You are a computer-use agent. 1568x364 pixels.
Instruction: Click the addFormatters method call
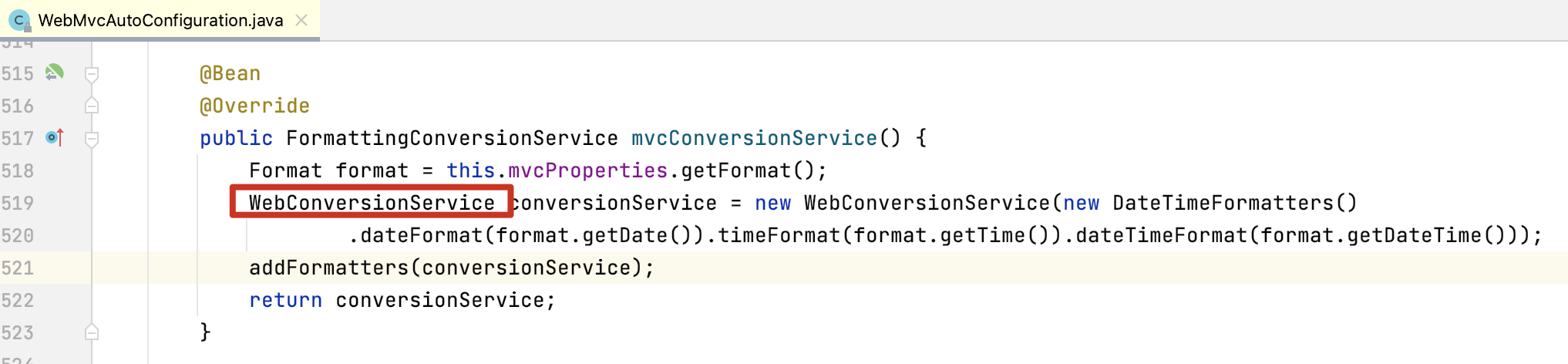tap(329, 268)
